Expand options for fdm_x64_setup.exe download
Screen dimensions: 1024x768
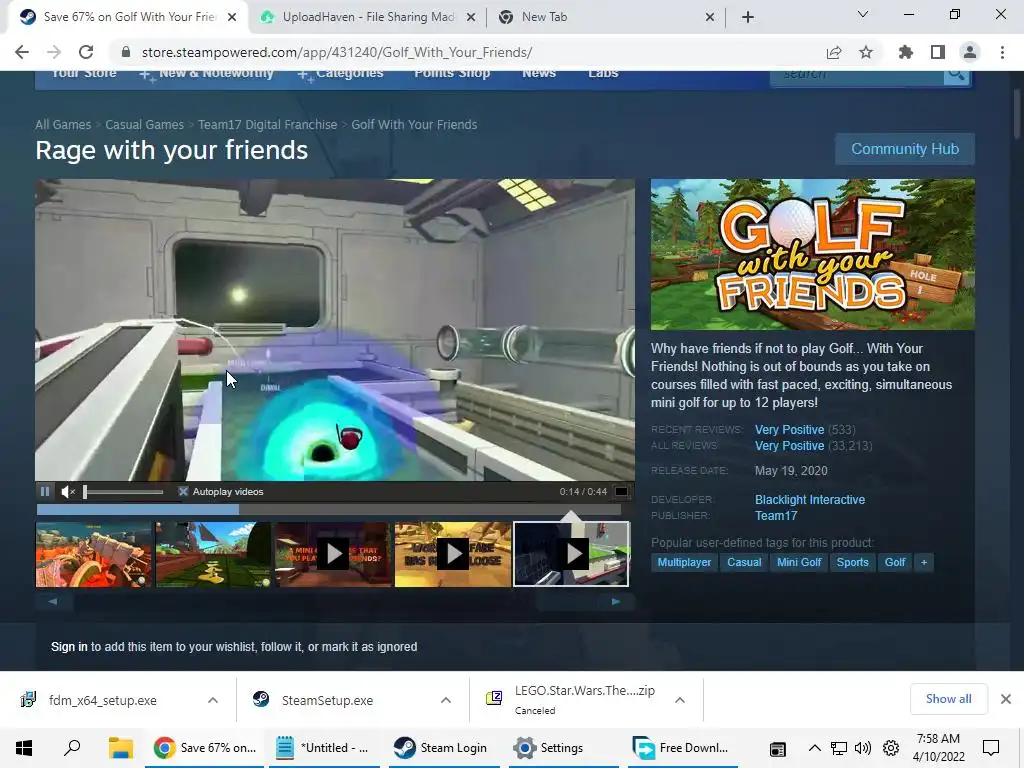click(213, 700)
